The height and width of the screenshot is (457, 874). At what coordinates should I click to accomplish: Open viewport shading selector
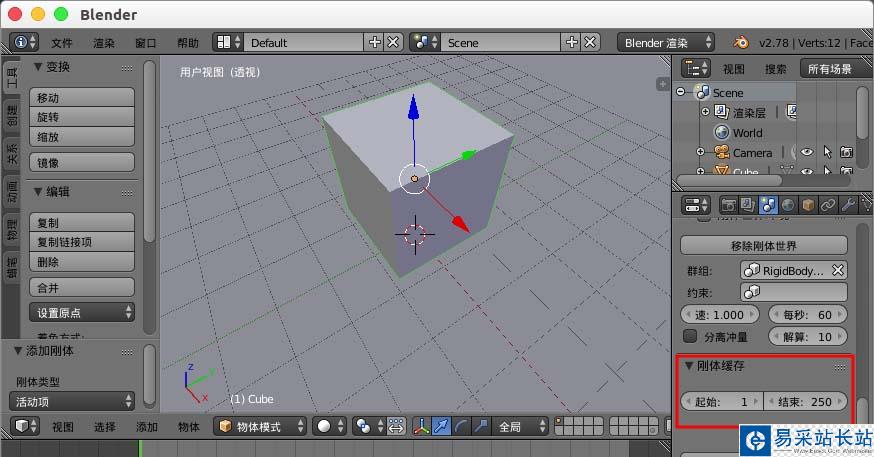click(329, 426)
